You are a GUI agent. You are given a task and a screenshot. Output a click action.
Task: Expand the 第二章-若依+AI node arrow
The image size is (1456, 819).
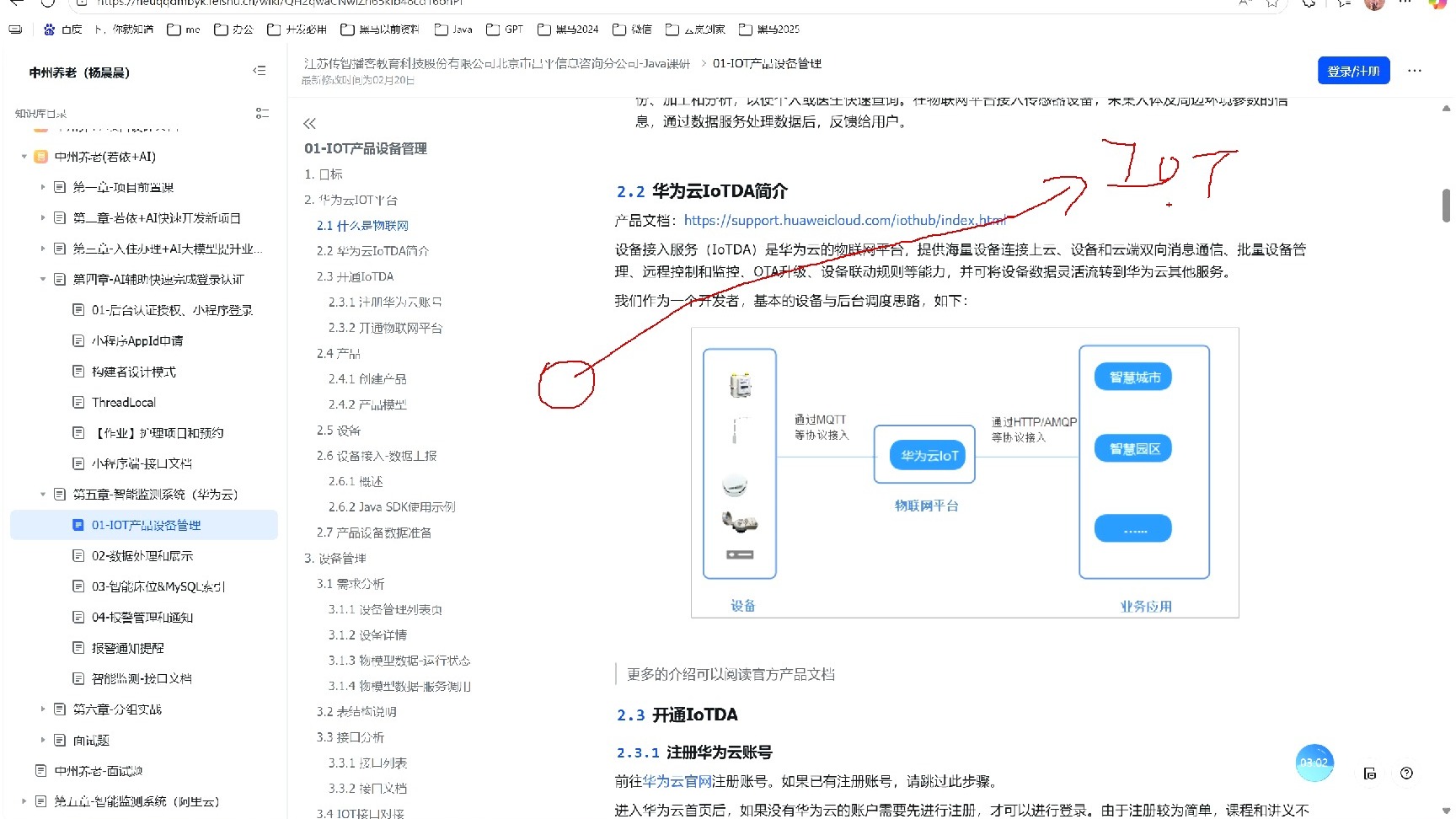(42, 217)
